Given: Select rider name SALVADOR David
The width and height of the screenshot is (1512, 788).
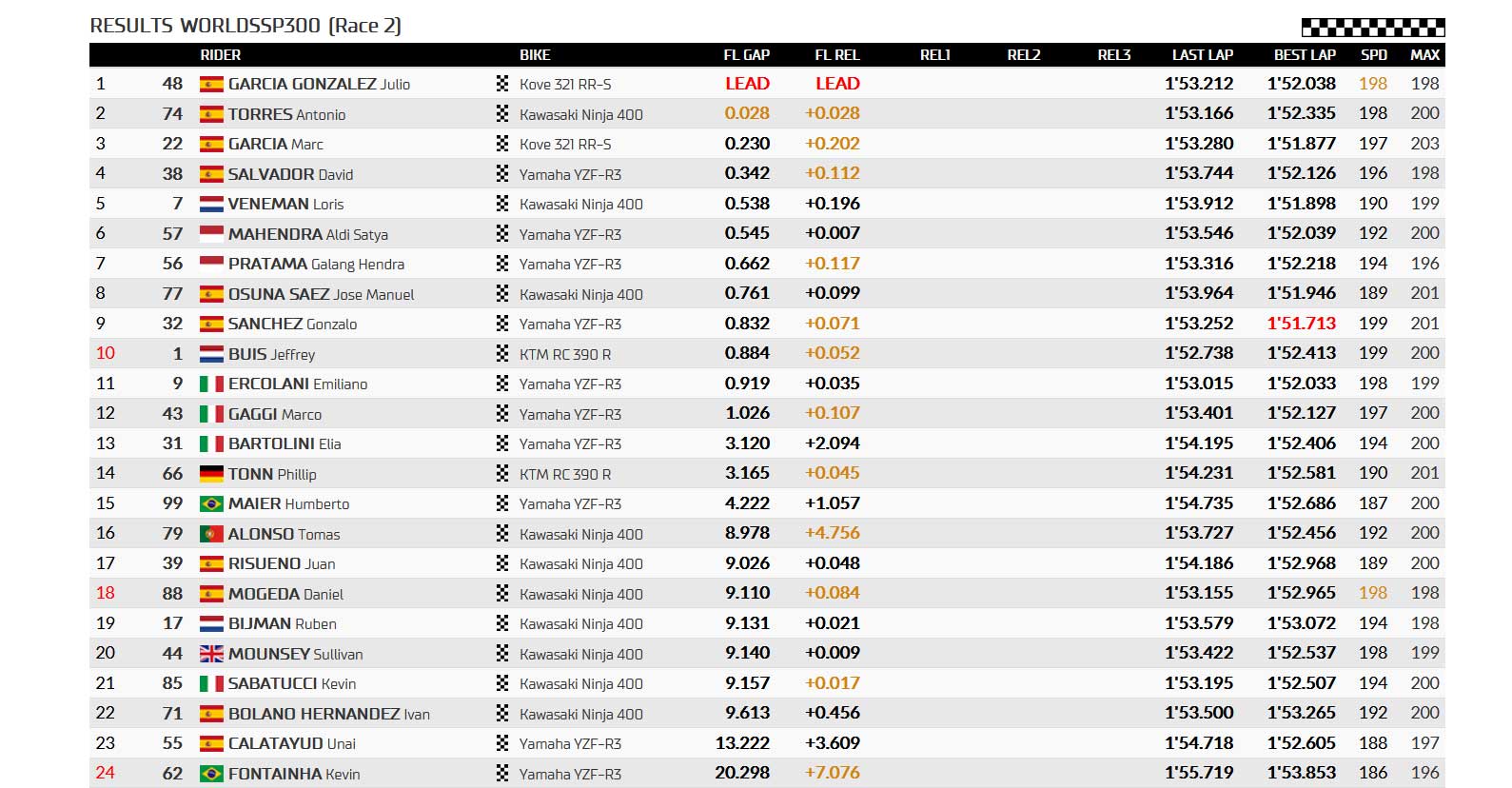Looking at the screenshot, I should (x=290, y=174).
